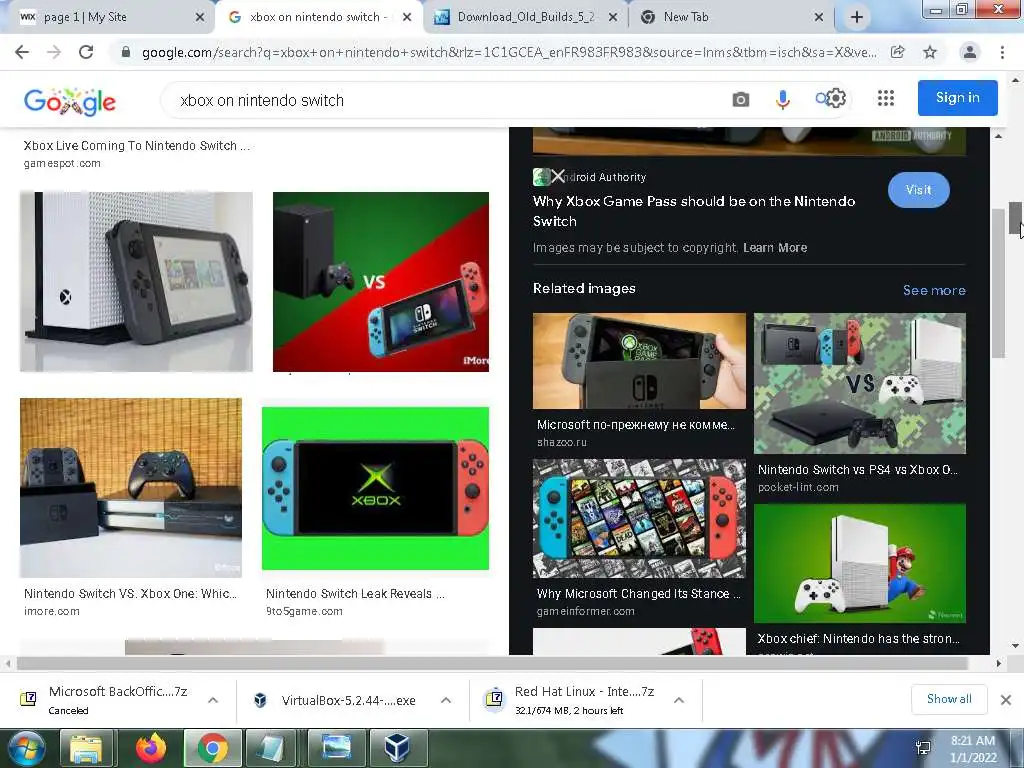Screen dimensions: 1024x768
Task: Reload the current Google search page
Action: pos(86,52)
